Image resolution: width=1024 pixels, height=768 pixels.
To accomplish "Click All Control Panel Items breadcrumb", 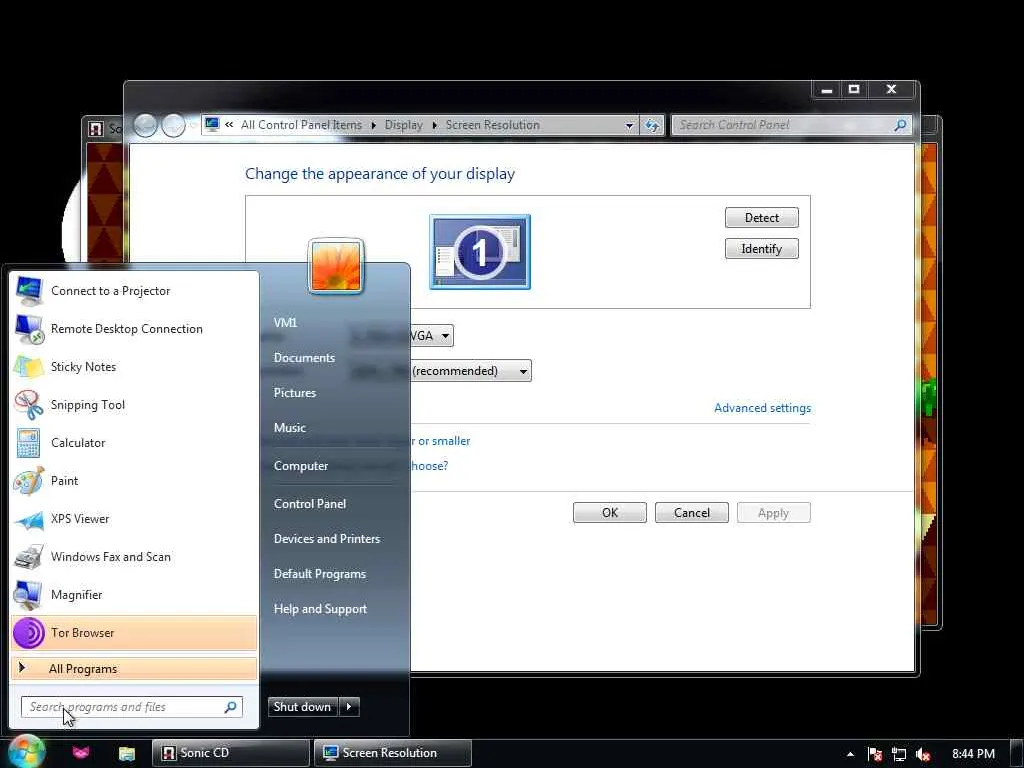I will click(x=301, y=125).
